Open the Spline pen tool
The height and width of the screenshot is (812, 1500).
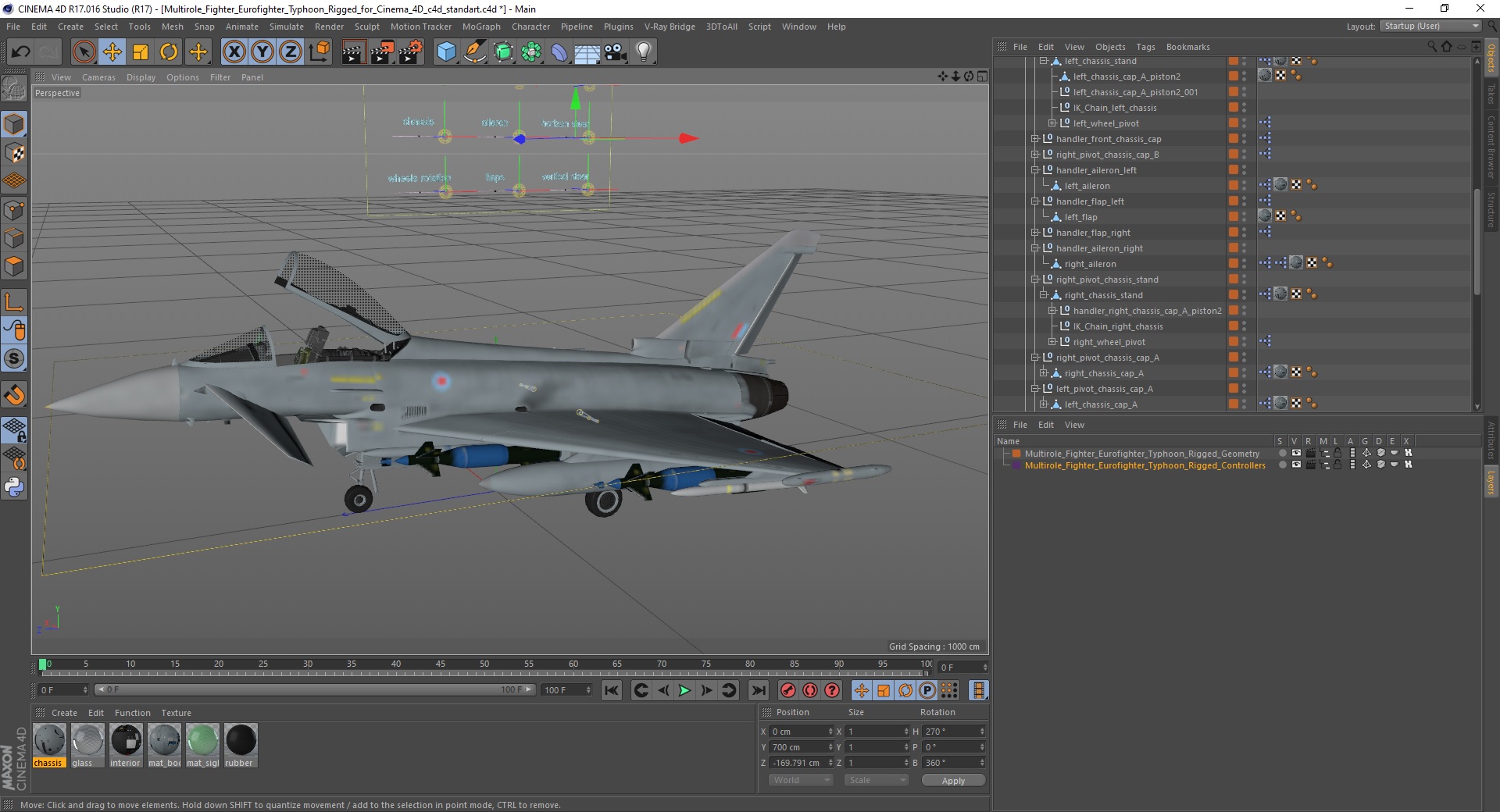pyautogui.click(x=474, y=52)
